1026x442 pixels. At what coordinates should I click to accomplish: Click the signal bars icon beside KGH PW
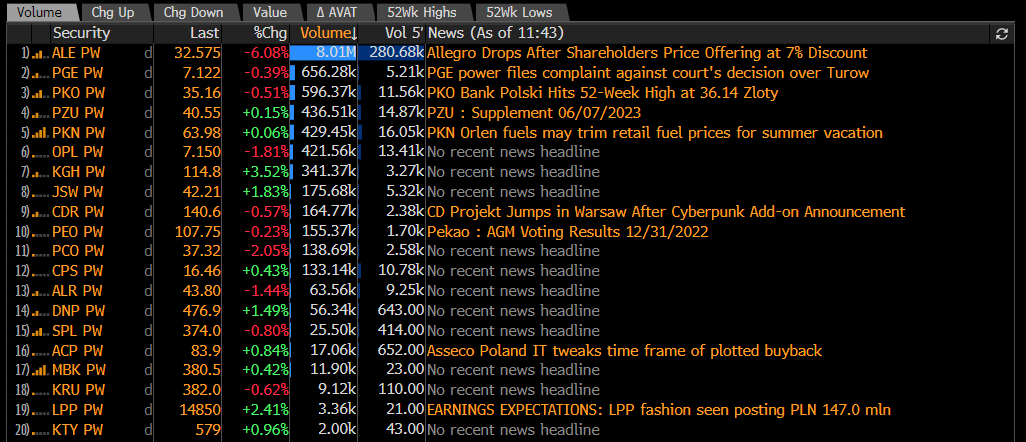coord(40,173)
